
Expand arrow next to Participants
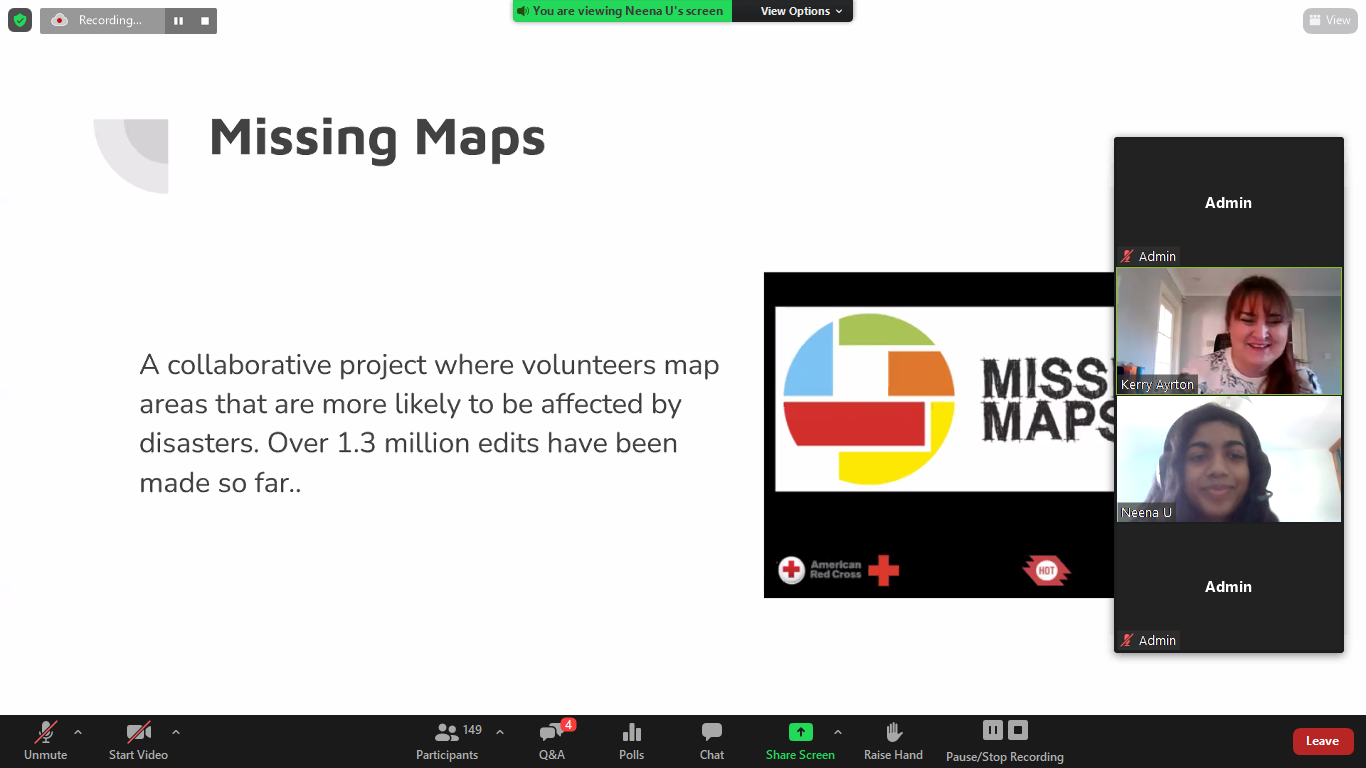click(x=500, y=732)
